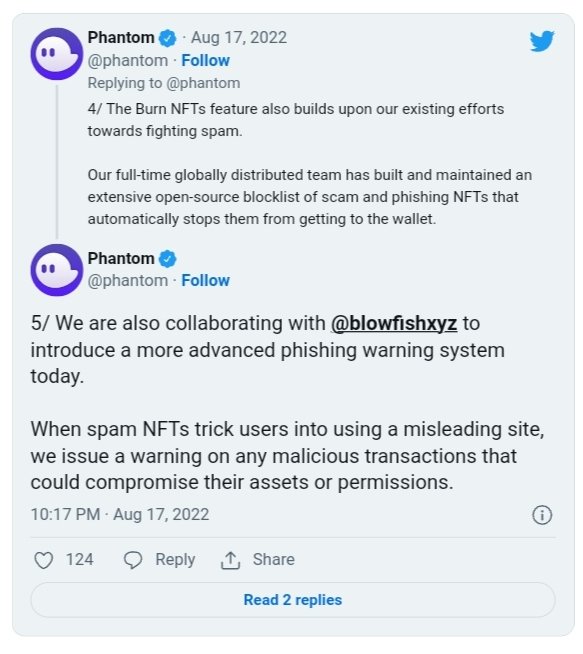Open the 10:17 PM timestamp link
The image size is (583, 654).
120,514
